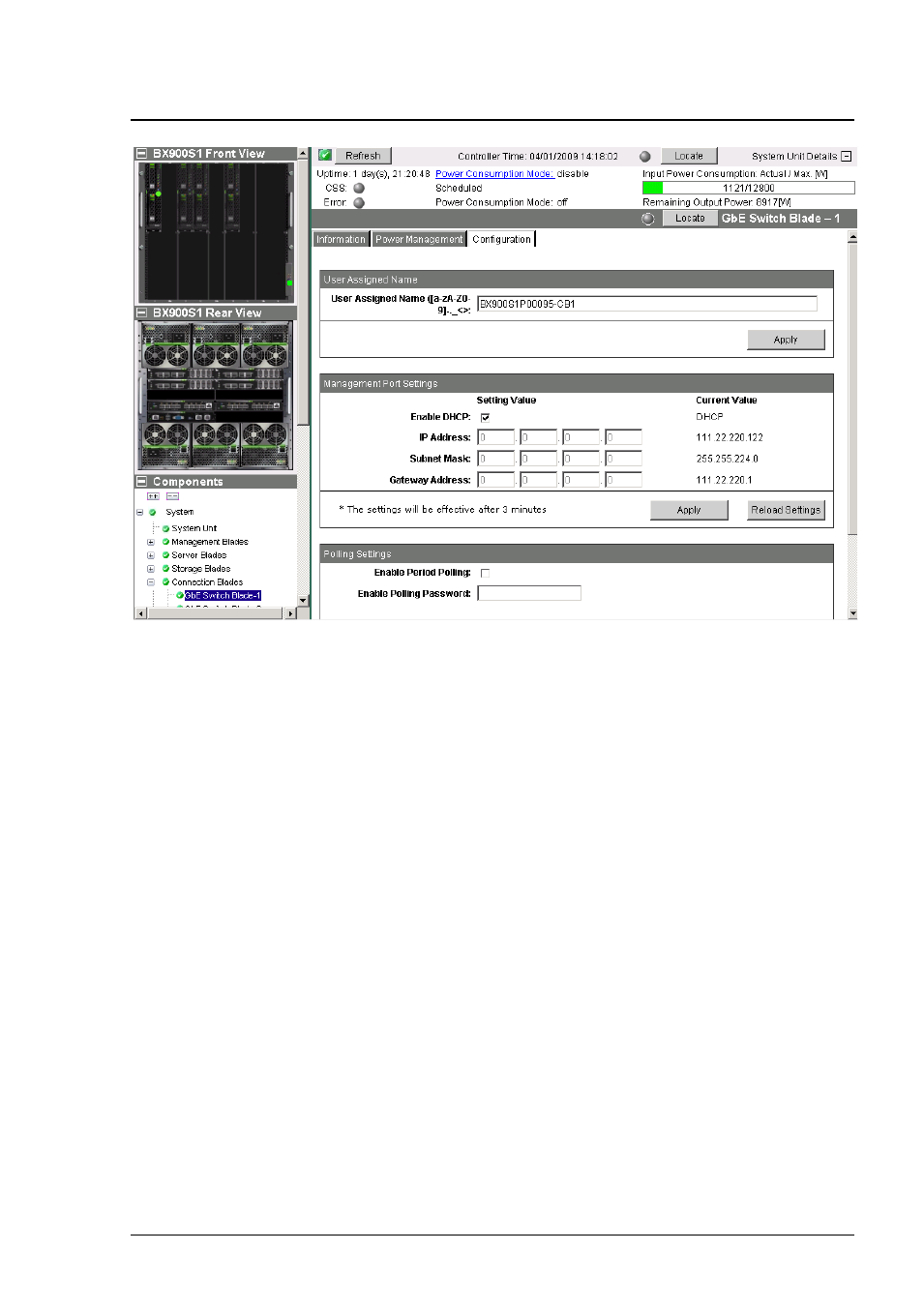Click the configuration pane scroll-up arrow

(x=852, y=237)
